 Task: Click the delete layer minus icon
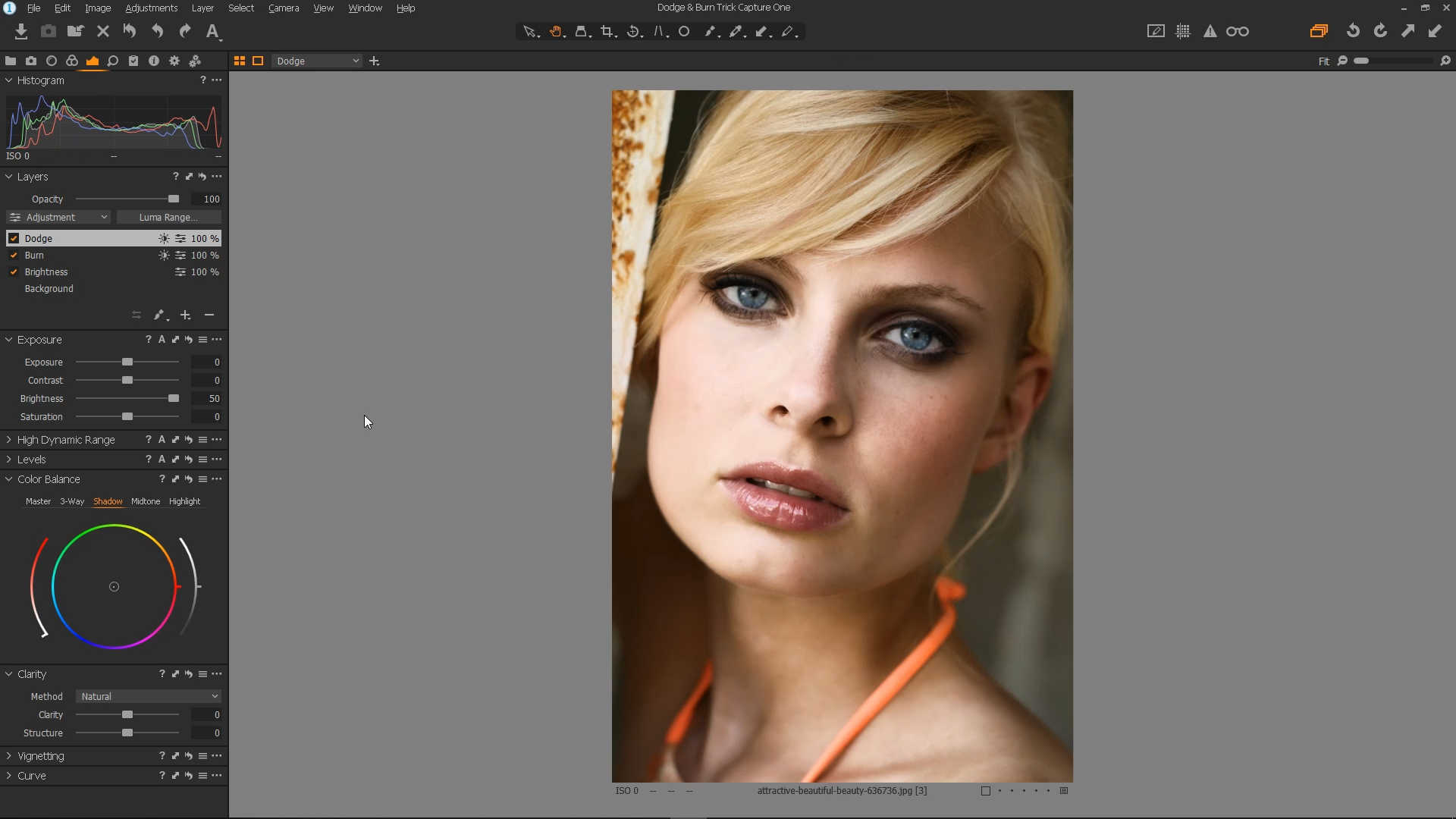[x=209, y=315]
